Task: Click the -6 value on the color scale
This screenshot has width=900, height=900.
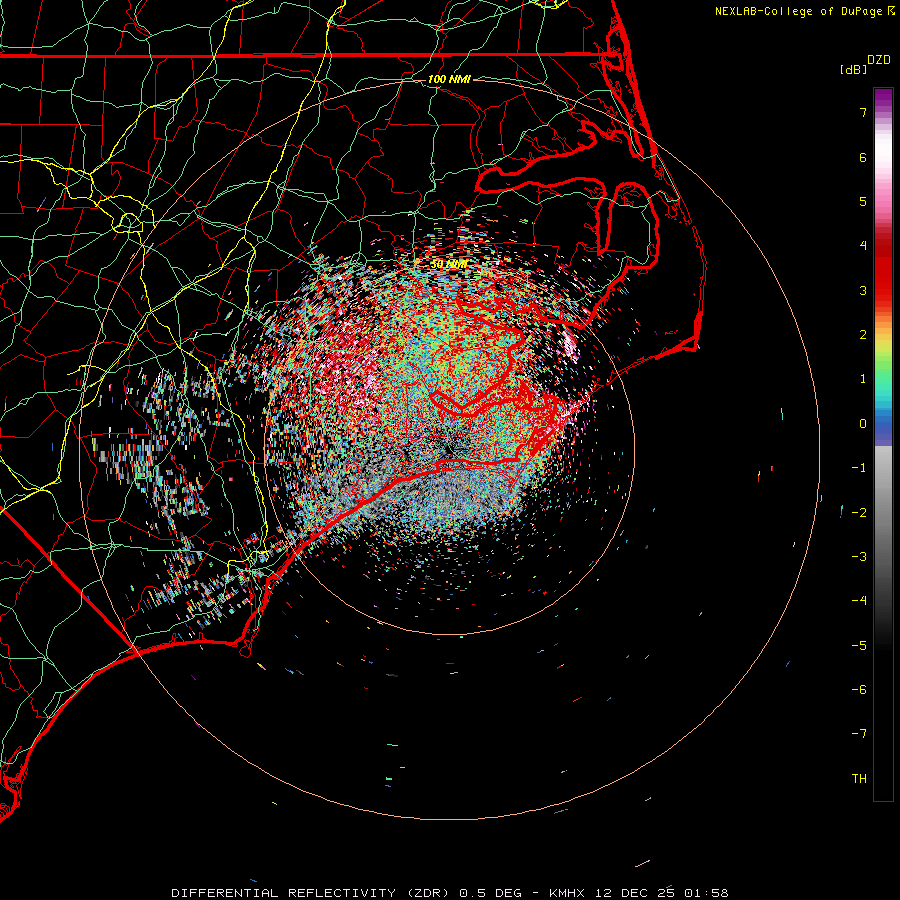Action: (859, 690)
